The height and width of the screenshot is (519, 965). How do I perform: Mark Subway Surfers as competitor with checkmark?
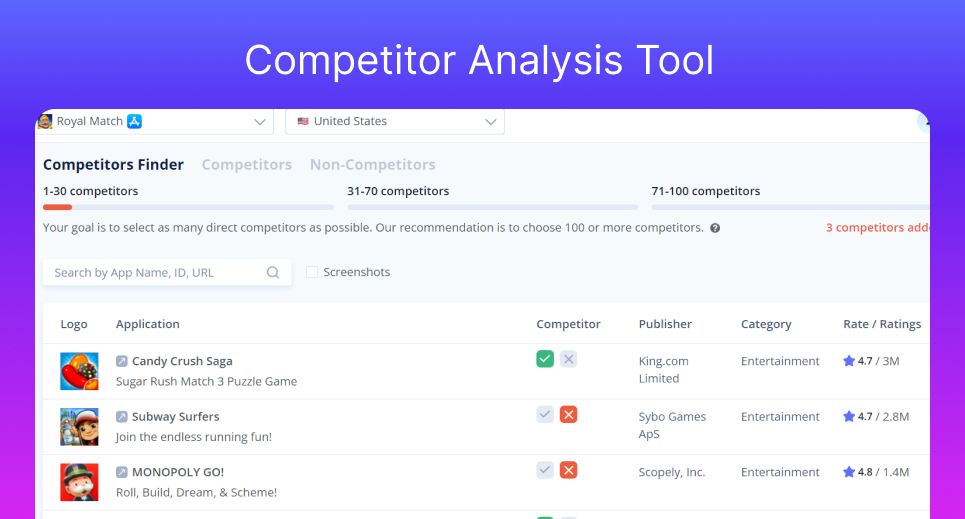click(545, 414)
